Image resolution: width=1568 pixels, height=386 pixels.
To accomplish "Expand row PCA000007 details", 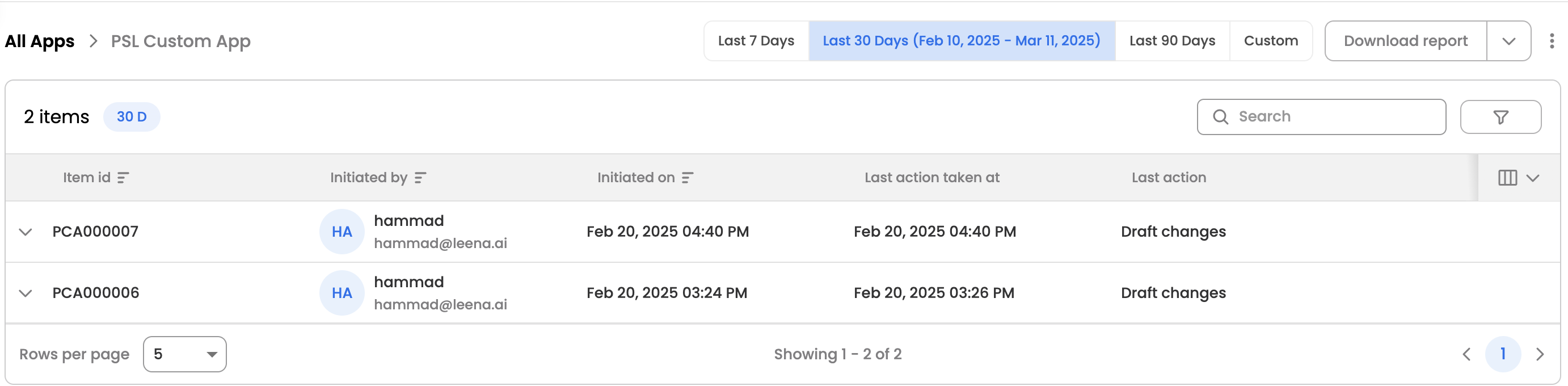I will pyautogui.click(x=26, y=232).
